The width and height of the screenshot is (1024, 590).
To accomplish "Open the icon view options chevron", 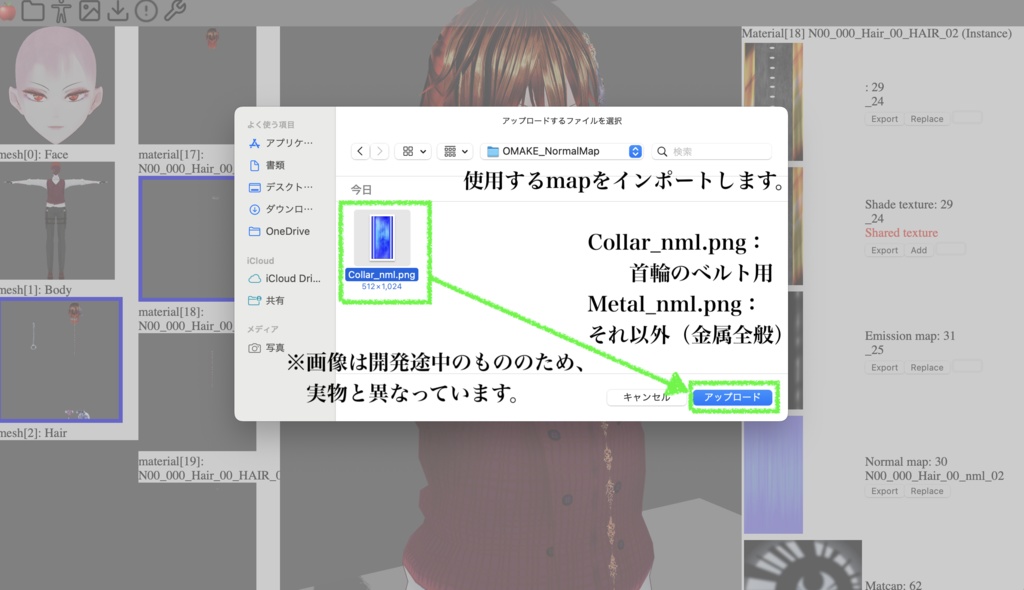I will click(423, 150).
